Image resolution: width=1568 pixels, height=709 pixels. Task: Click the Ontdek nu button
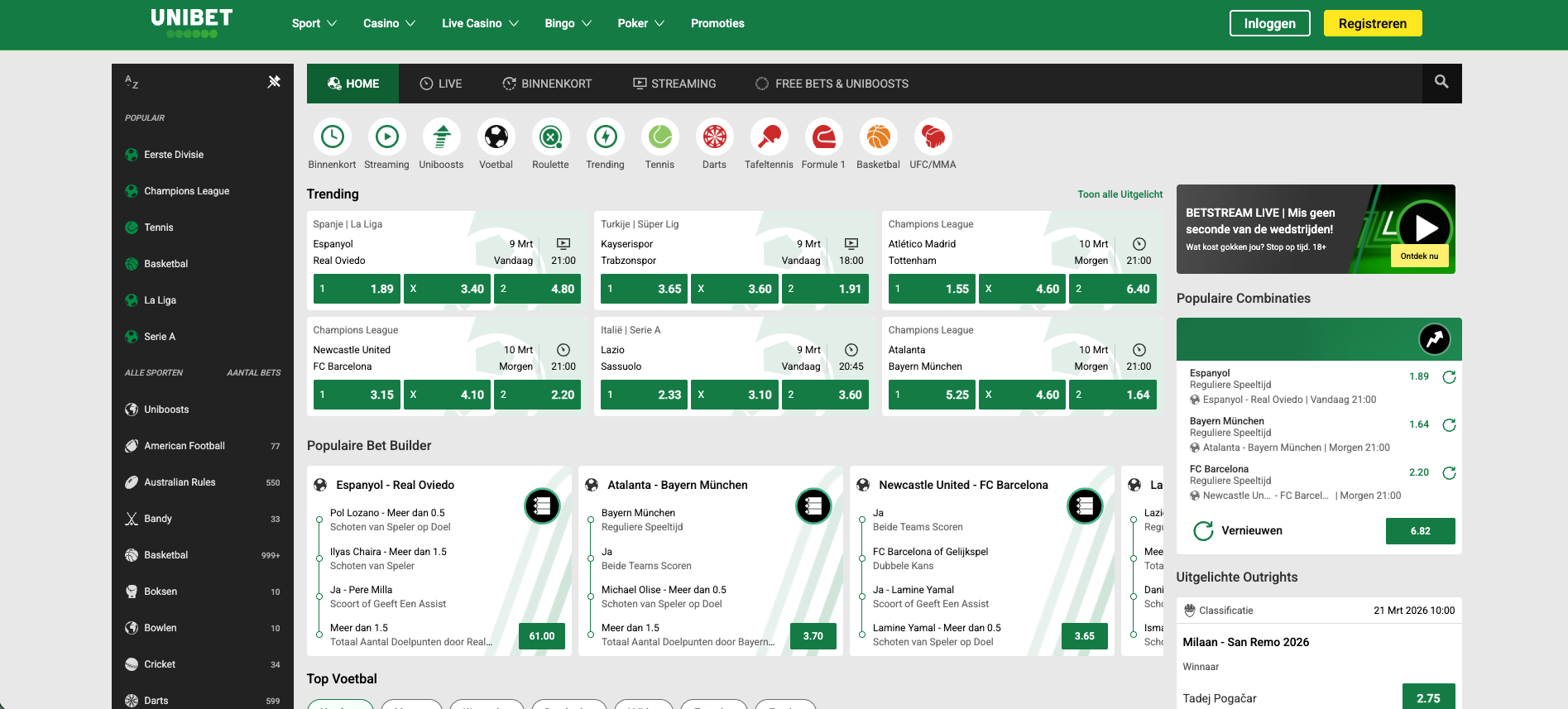pyautogui.click(x=1419, y=256)
